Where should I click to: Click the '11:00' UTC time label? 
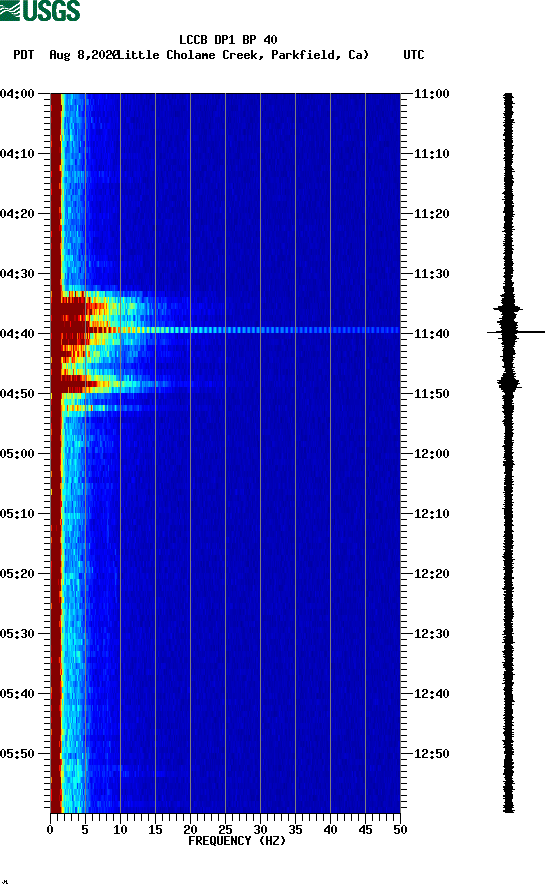coord(432,93)
